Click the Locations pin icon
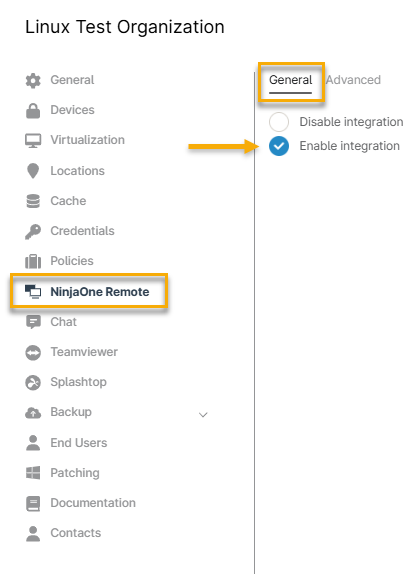The width and height of the screenshot is (419, 574). click(33, 171)
